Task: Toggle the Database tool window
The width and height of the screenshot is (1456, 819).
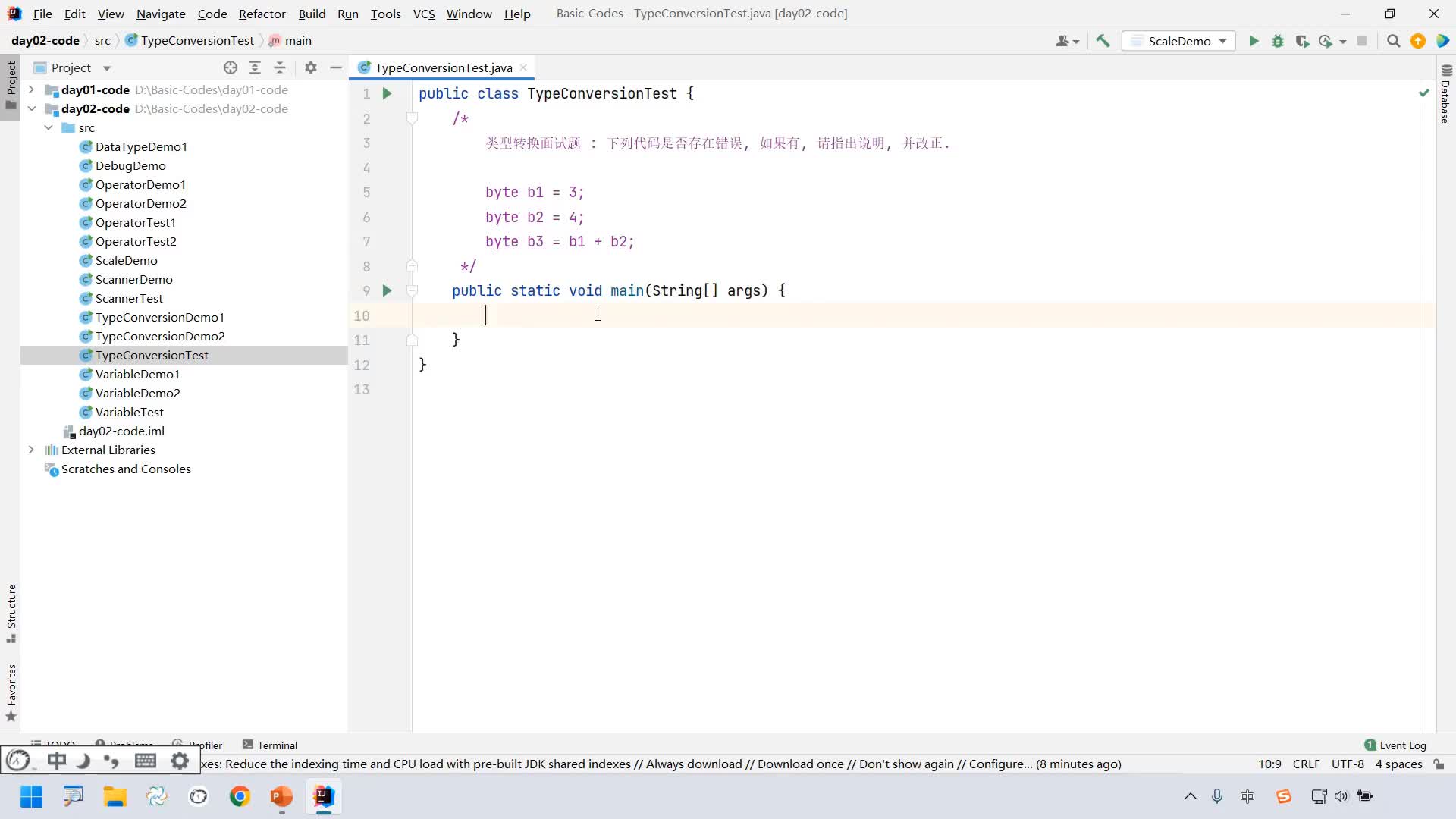Action: coord(1445,93)
